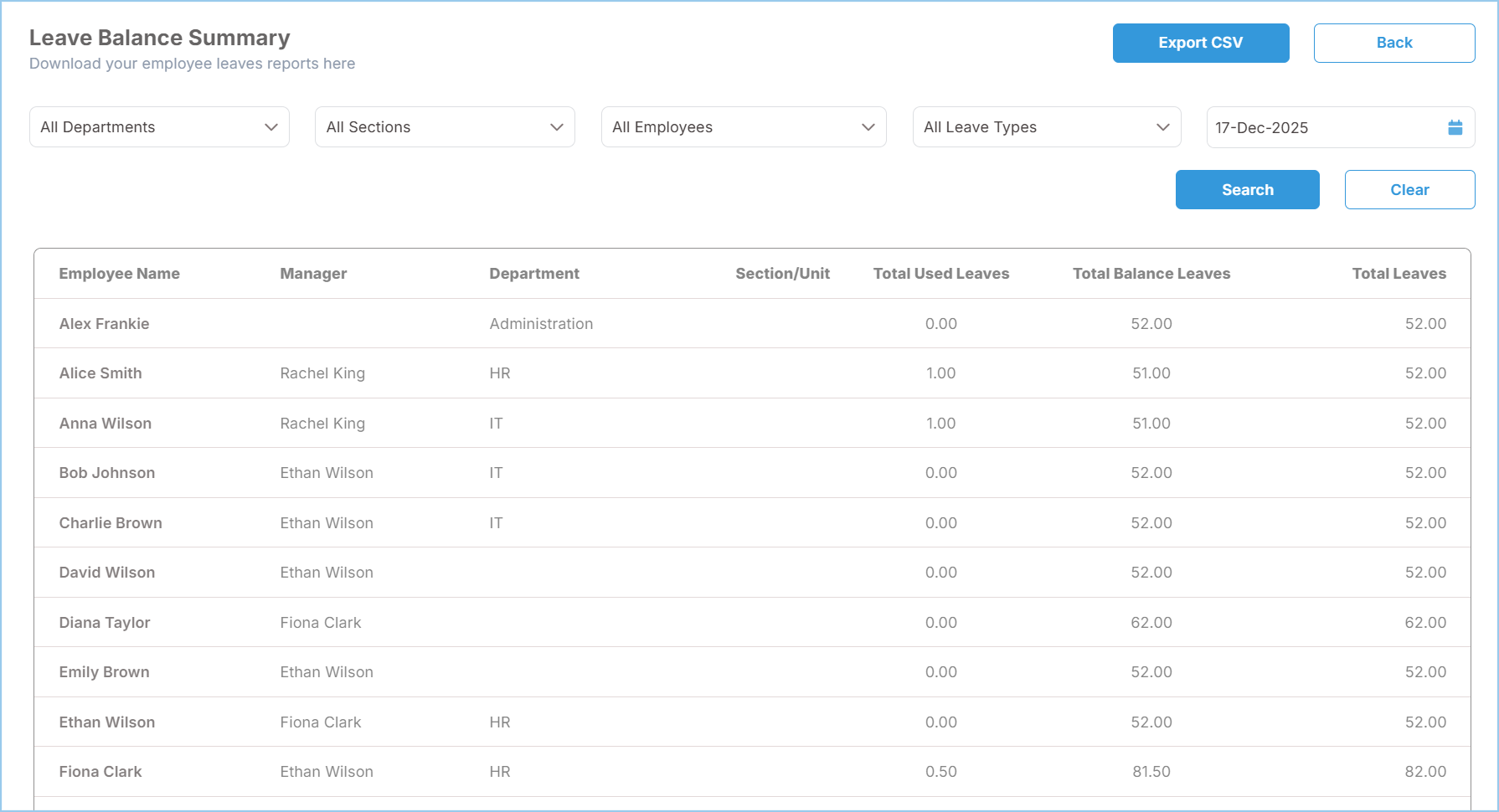Click the Manager column header

pyautogui.click(x=313, y=274)
